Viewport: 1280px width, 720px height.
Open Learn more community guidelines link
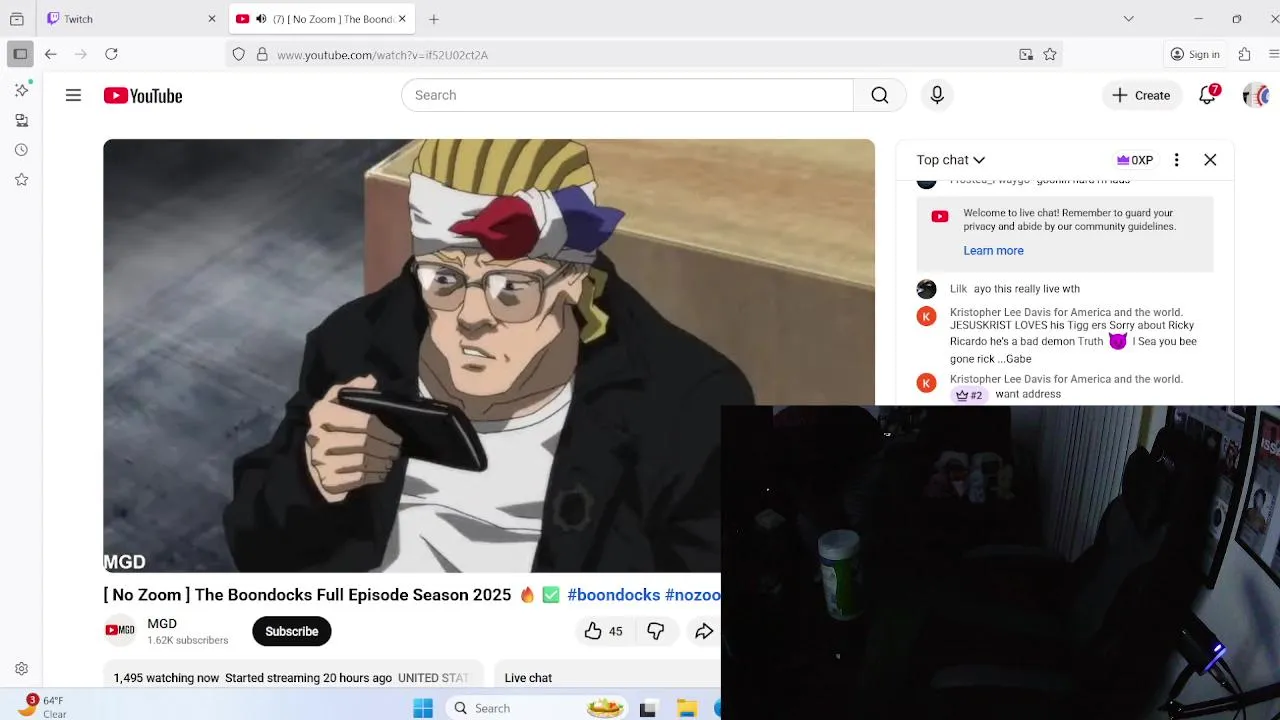993,251
